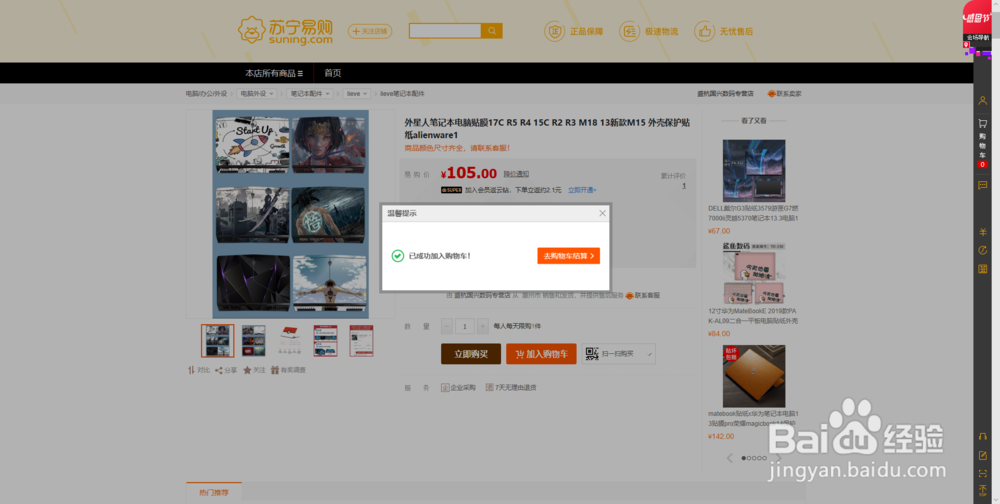Click the back-to-top icon in the sidebar
The width and height of the screenshot is (1000, 504).
click(983, 491)
